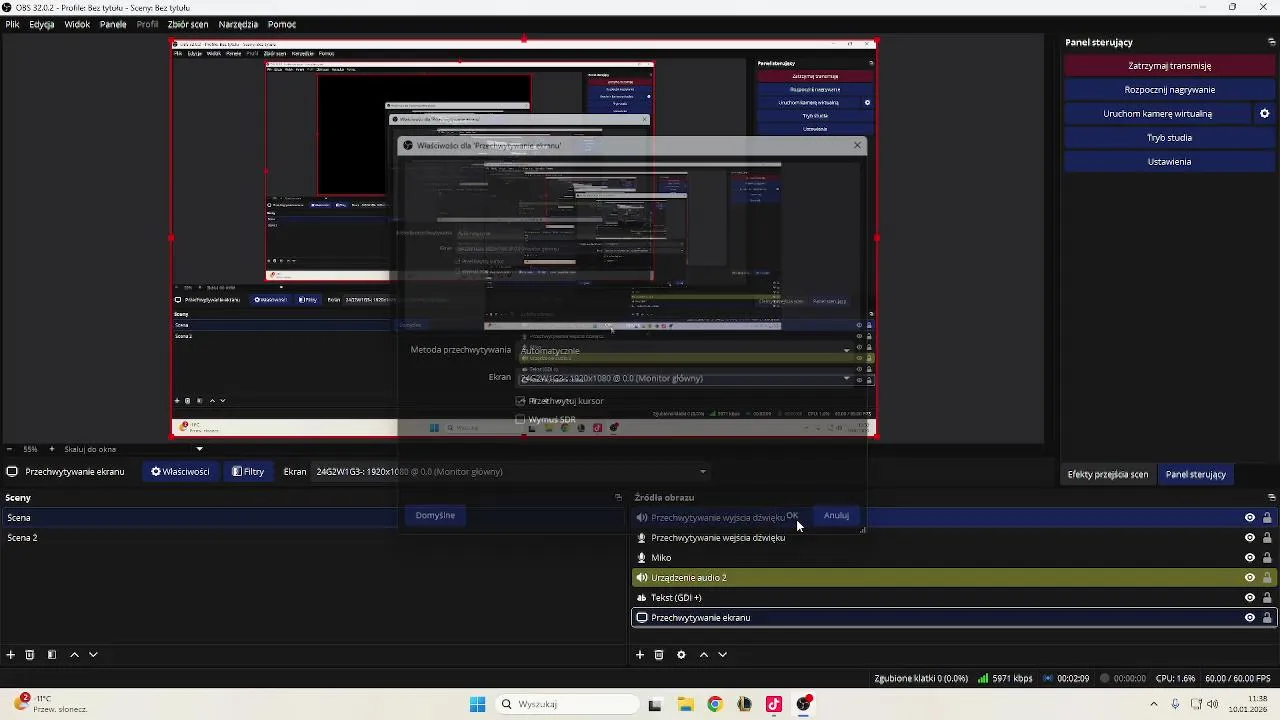Viewport: 1280px width, 720px height.
Task: Move the scene up with the Sceny up arrow
Action: [74, 655]
